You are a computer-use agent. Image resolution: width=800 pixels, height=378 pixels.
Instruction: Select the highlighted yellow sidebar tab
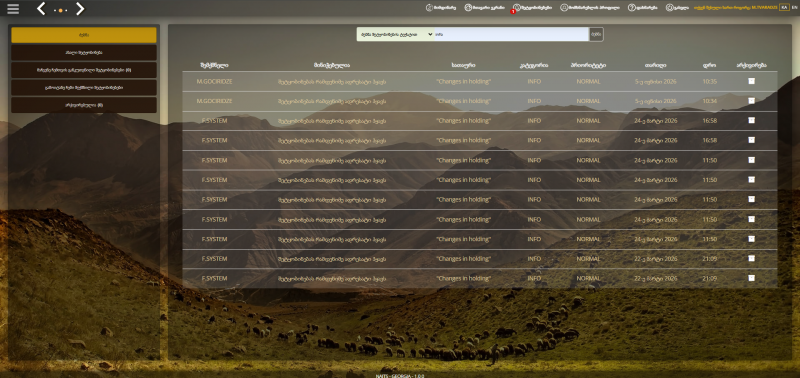(84, 35)
